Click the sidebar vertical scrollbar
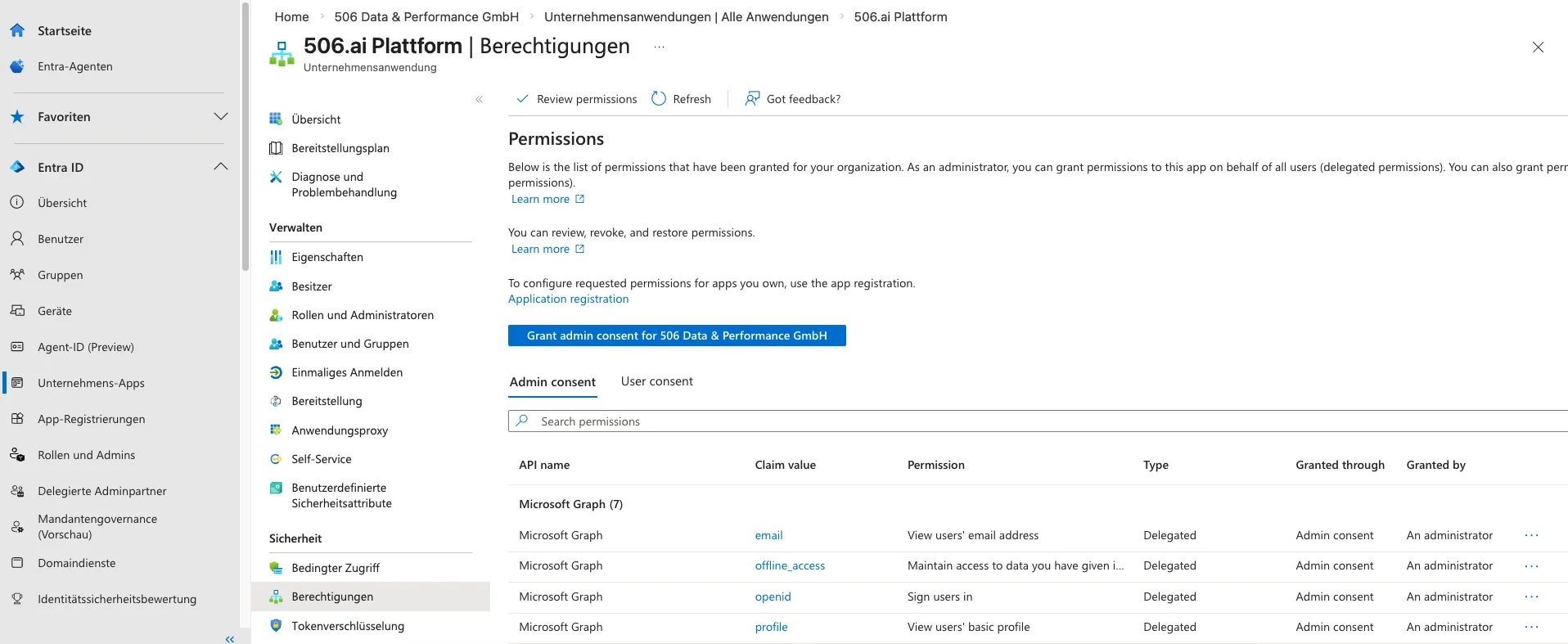The height and width of the screenshot is (644, 1568). click(x=245, y=137)
